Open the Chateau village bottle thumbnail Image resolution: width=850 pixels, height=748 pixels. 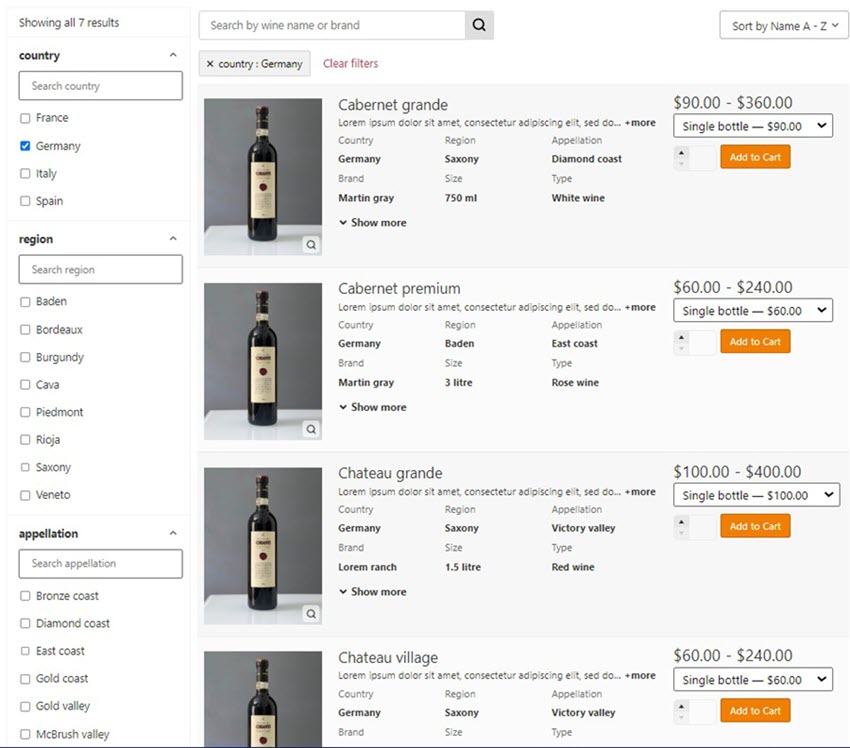coord(263,699)
